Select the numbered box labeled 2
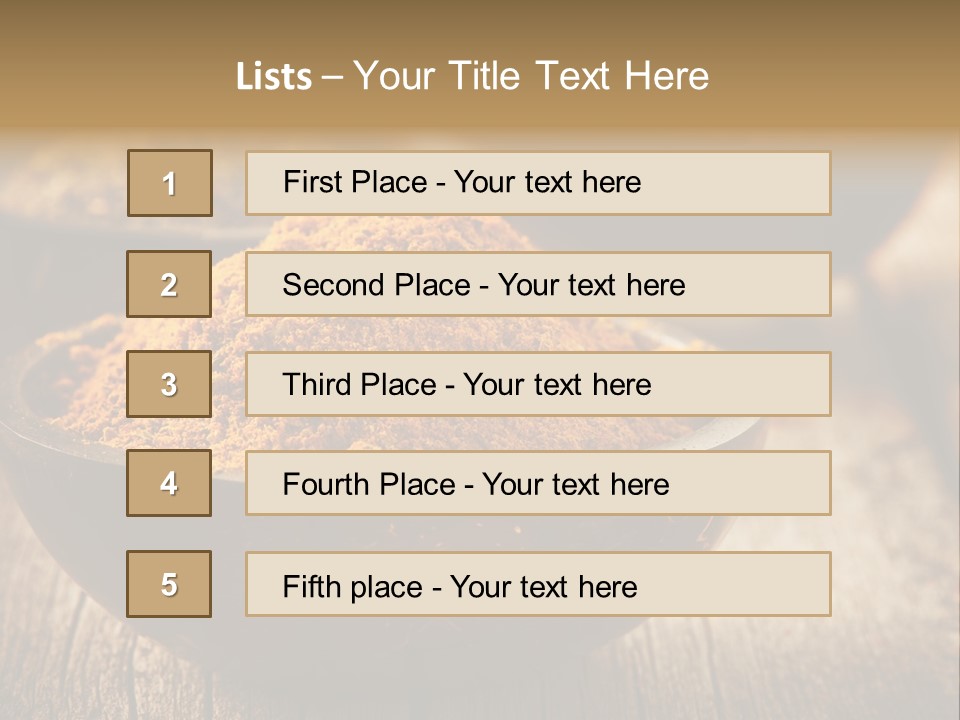Image resolution: width=960 pixels, height=720 pixels. (x=169, y=284)
